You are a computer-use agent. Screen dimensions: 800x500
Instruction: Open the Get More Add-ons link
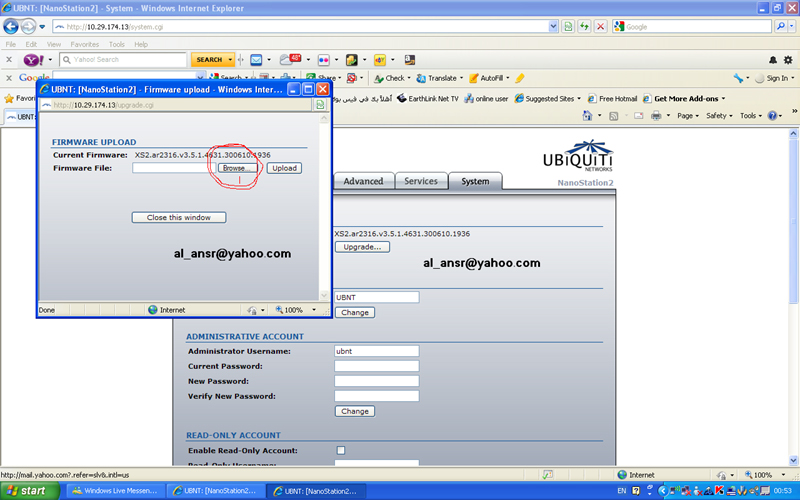[x=684, y=98]
